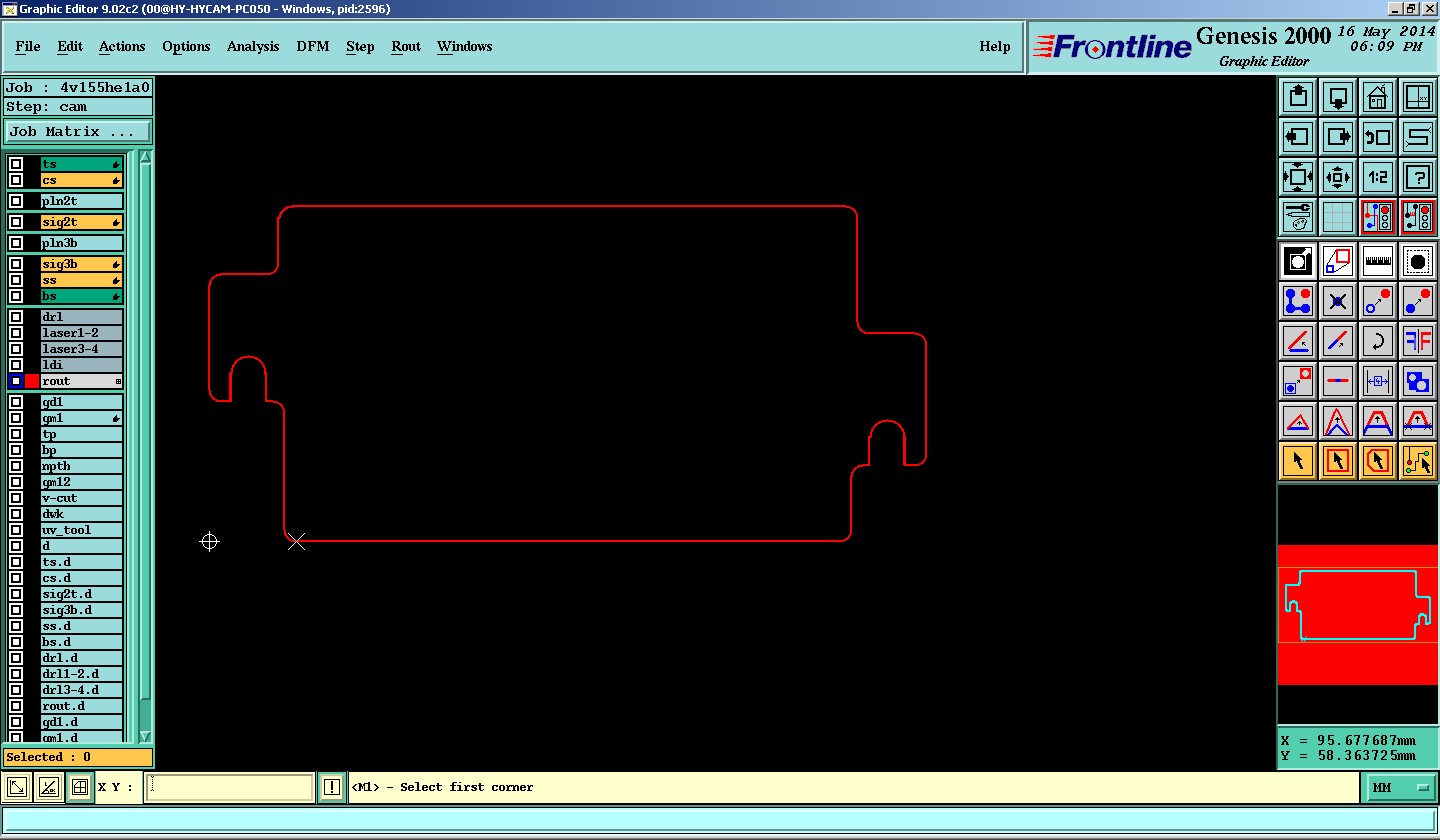The image size is (1440, 840).
Task: Click the question mark help icon
Action: click(1418, 177)
